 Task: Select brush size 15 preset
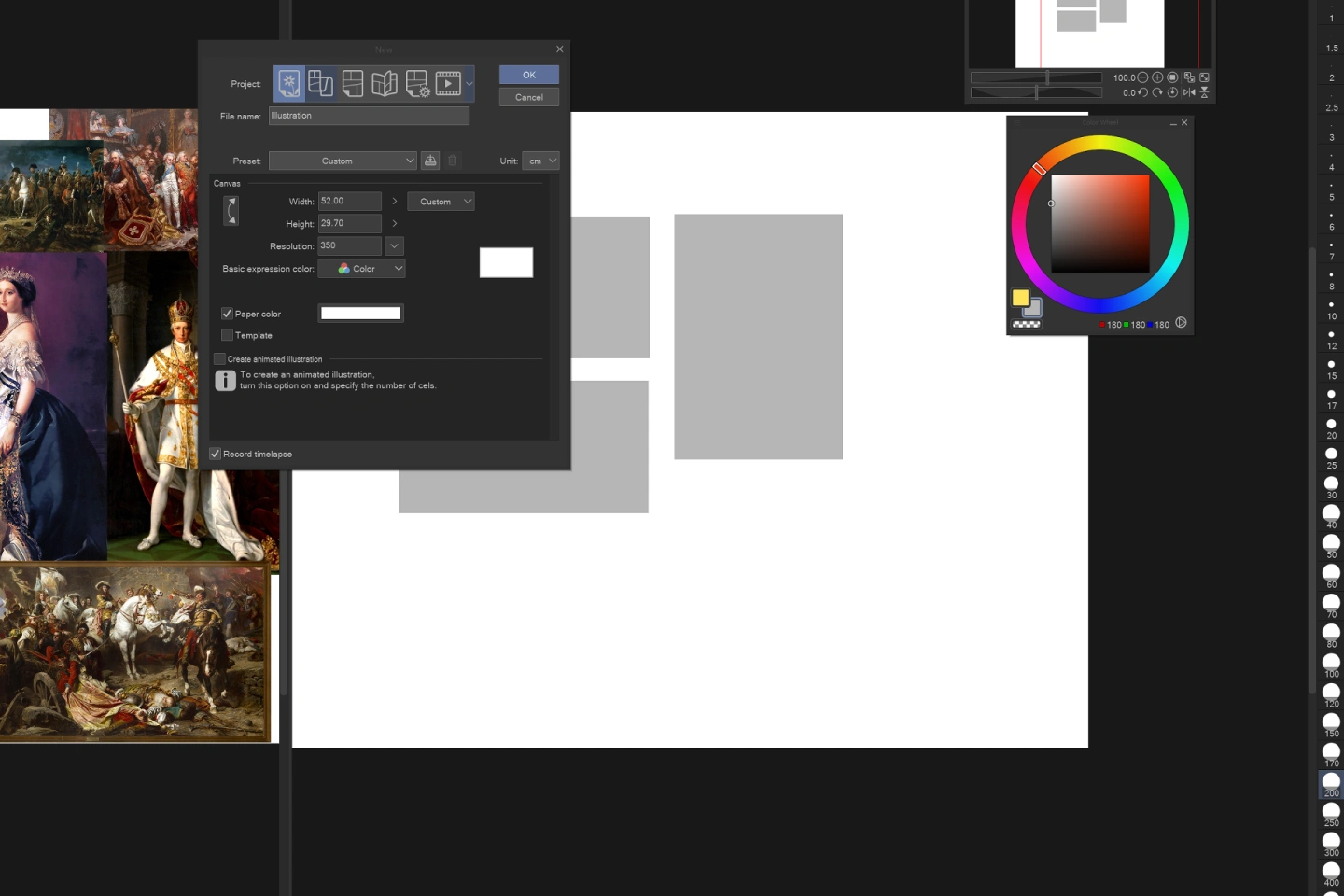coord(1331,367)
